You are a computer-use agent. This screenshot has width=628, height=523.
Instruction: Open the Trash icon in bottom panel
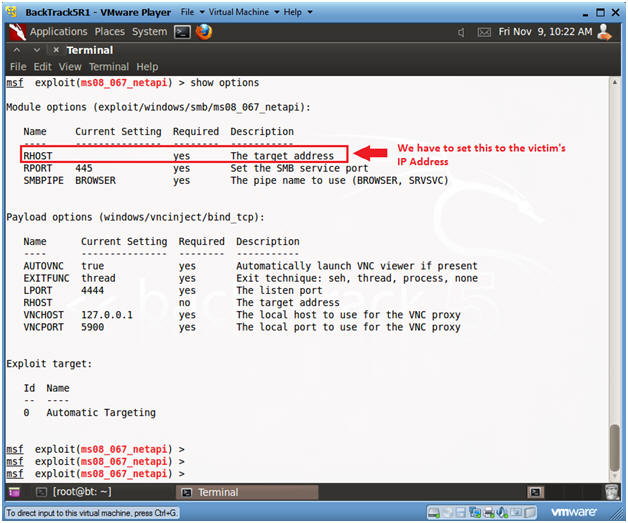(612, 492)
